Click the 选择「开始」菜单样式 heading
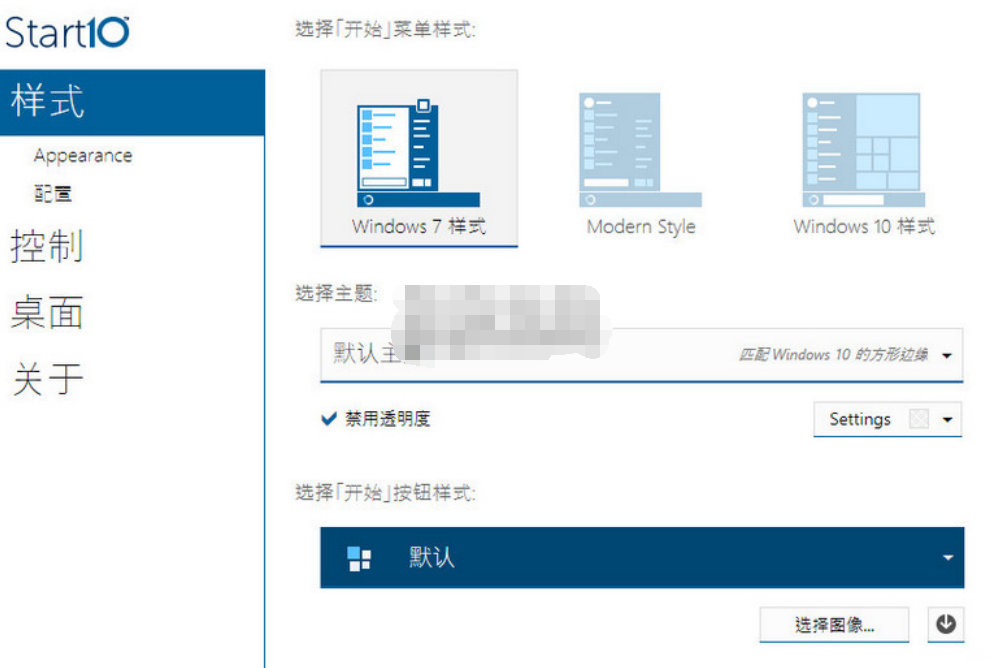This screenshot has height=668, width=995. (x=385, y=29)
